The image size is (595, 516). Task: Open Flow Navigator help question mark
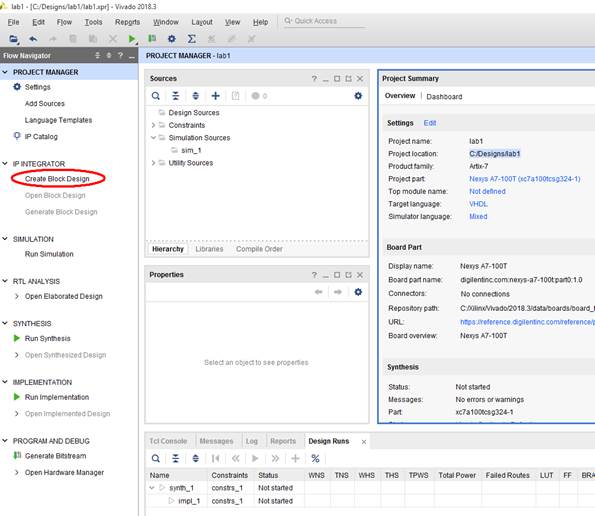120,55
